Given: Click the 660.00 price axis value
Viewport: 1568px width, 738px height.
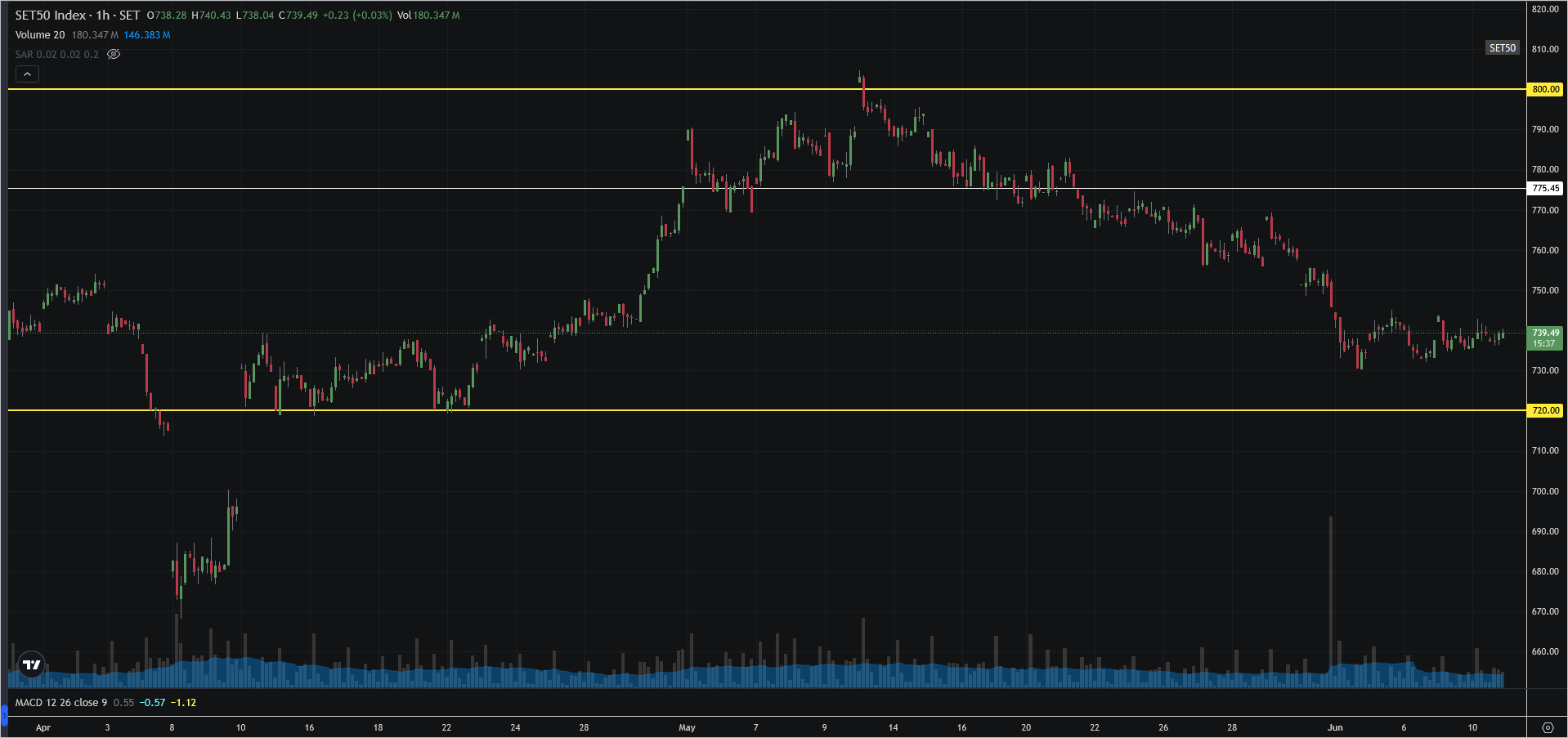Looking at the screenshot, I should [x=1545, y=651].
